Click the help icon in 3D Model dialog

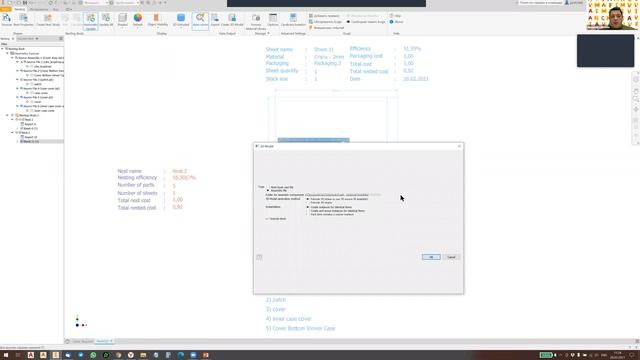coord(259,257)
